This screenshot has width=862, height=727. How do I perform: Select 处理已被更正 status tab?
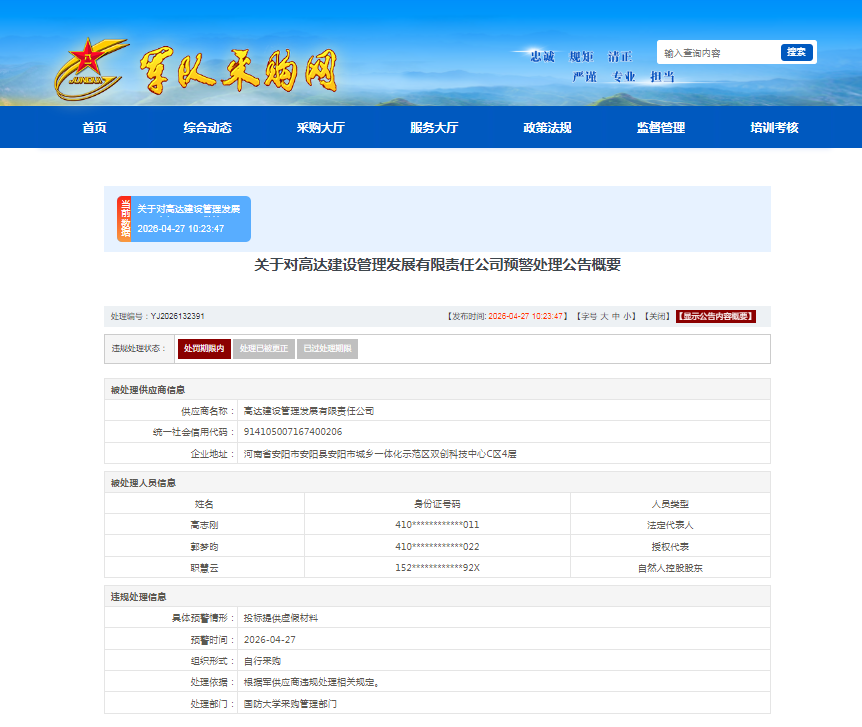(264, 349)
